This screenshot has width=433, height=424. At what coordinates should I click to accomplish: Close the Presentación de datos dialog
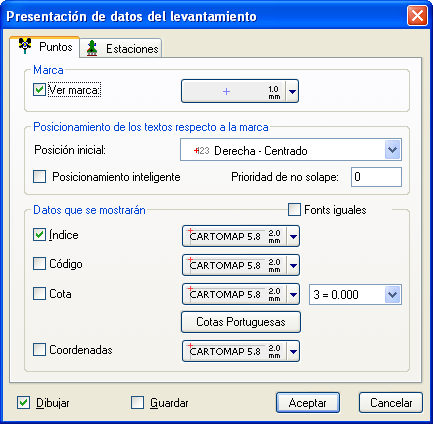pyautogui.click(x=417, y=16)
